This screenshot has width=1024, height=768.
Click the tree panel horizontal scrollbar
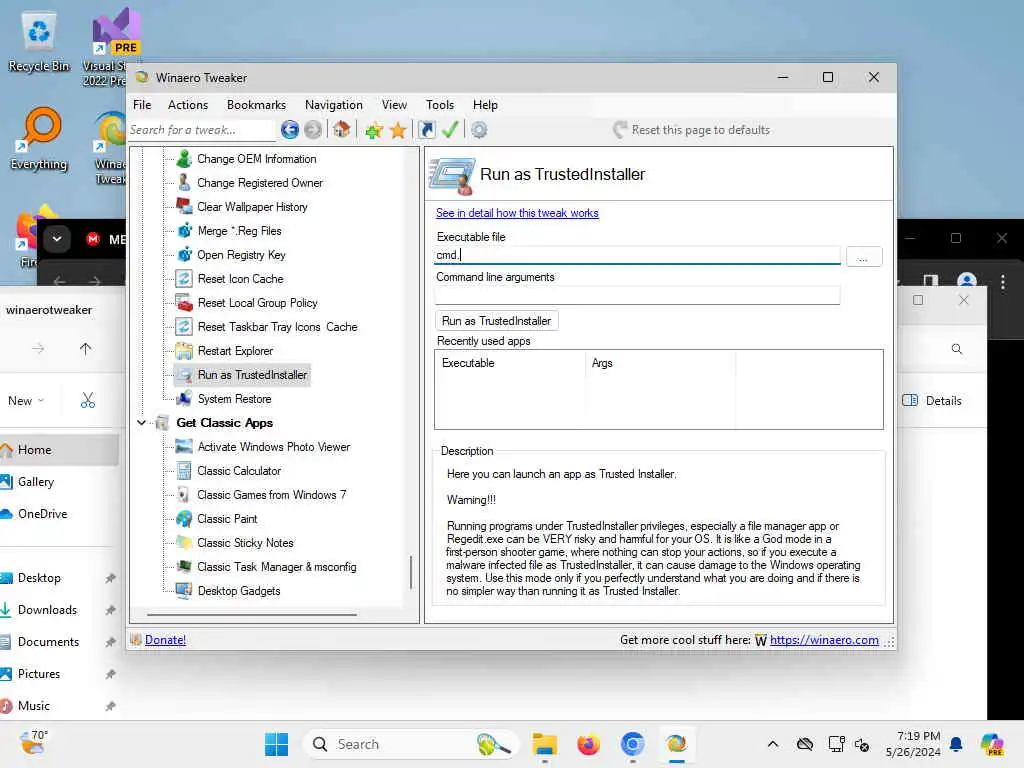pos(252,615)
